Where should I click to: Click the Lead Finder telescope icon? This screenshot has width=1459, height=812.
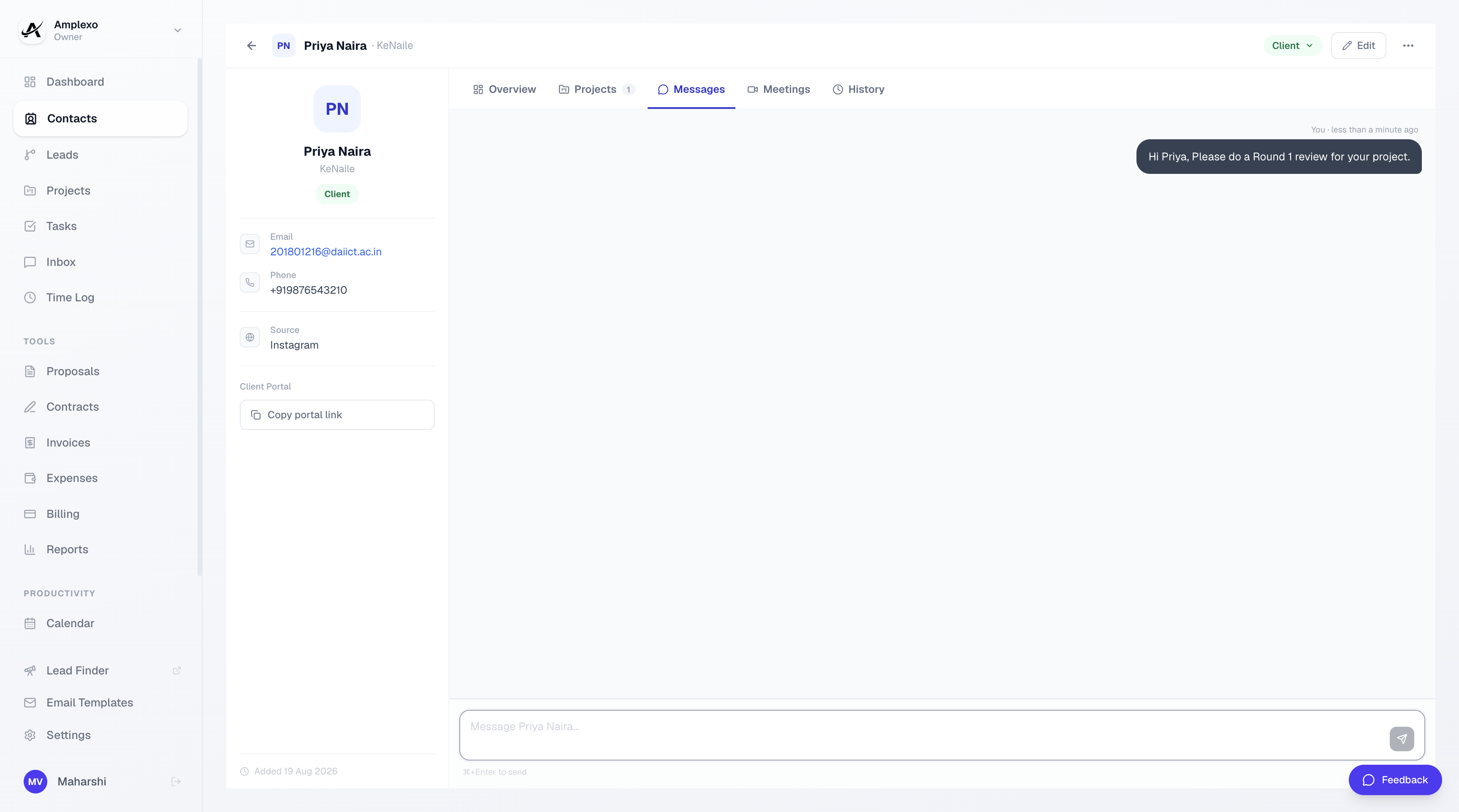30,671
